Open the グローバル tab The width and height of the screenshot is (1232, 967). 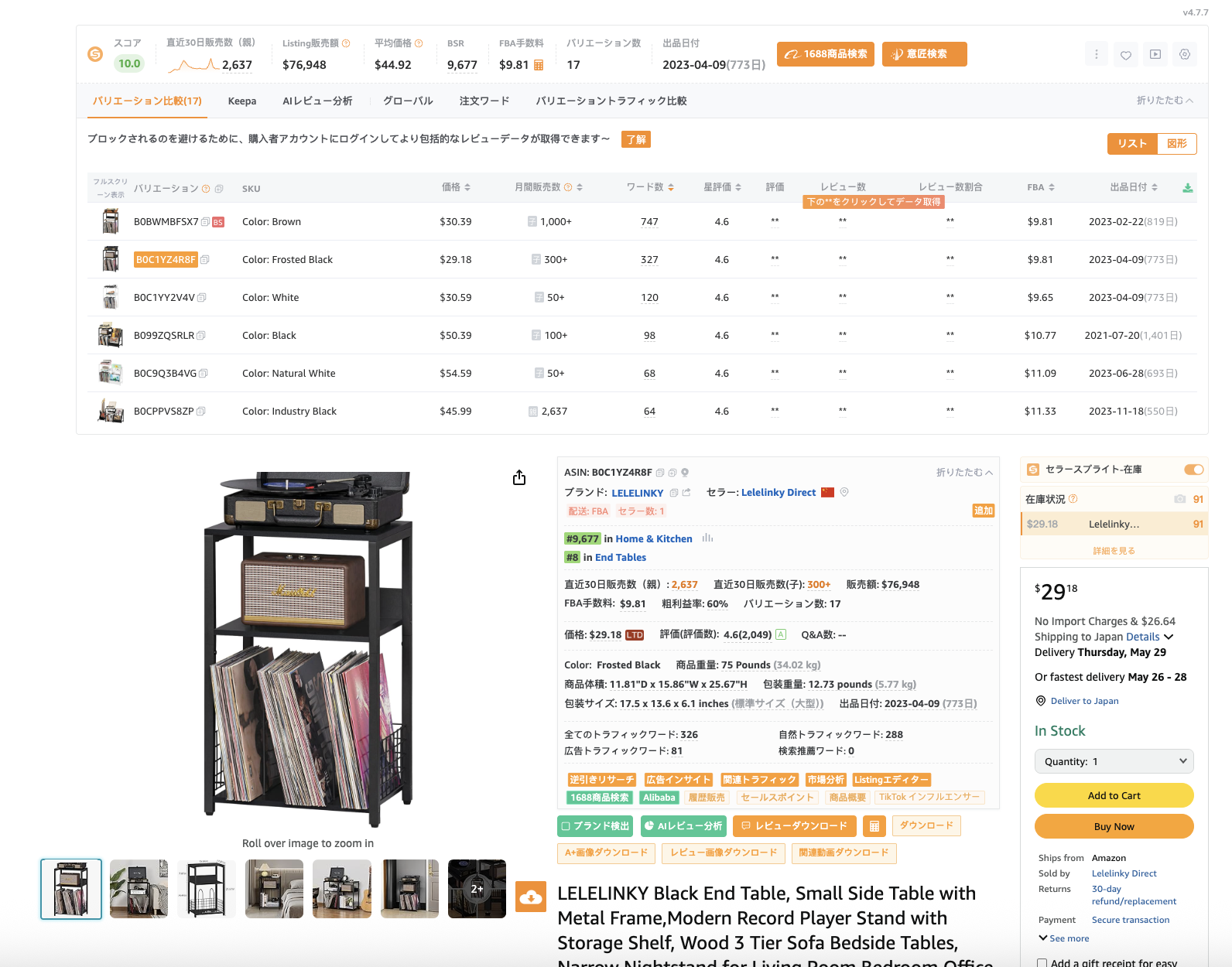click(408, 101)
